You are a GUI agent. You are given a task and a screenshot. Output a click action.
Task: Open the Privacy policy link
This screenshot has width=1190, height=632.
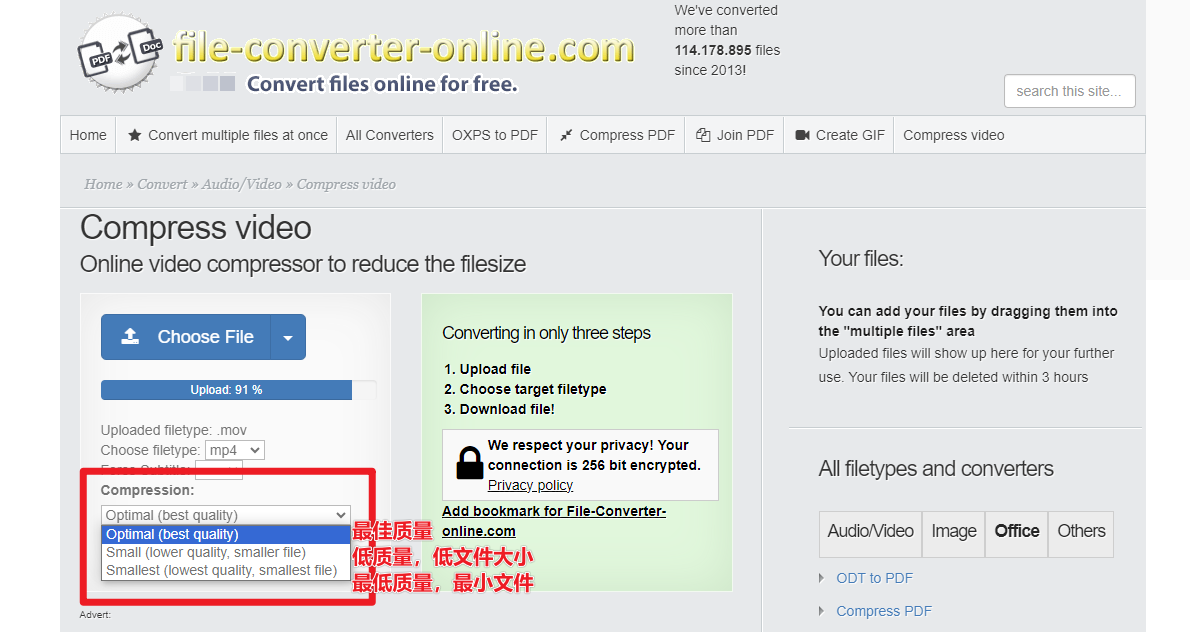click(x=530, y=486)
